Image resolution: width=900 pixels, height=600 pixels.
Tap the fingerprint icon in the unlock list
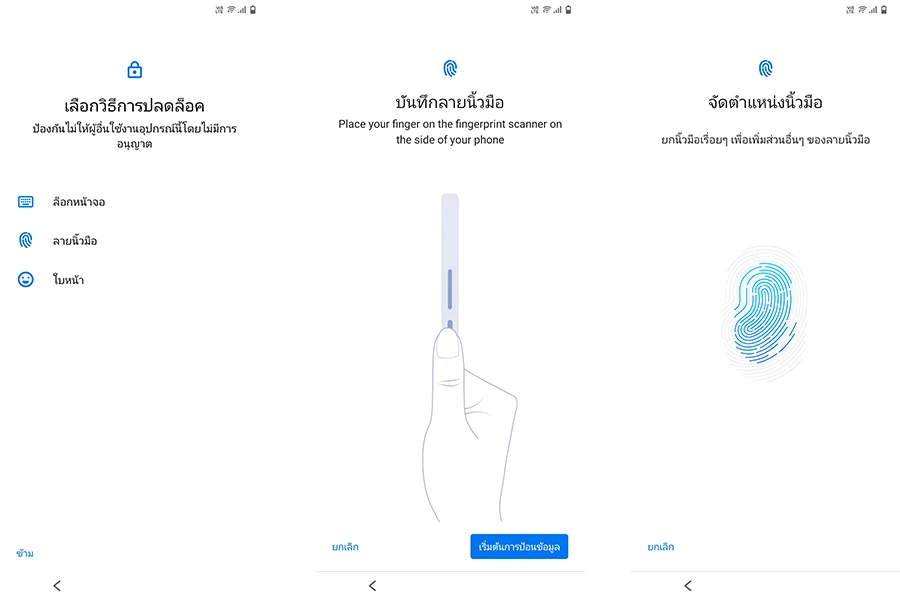(x=25, y=240)
